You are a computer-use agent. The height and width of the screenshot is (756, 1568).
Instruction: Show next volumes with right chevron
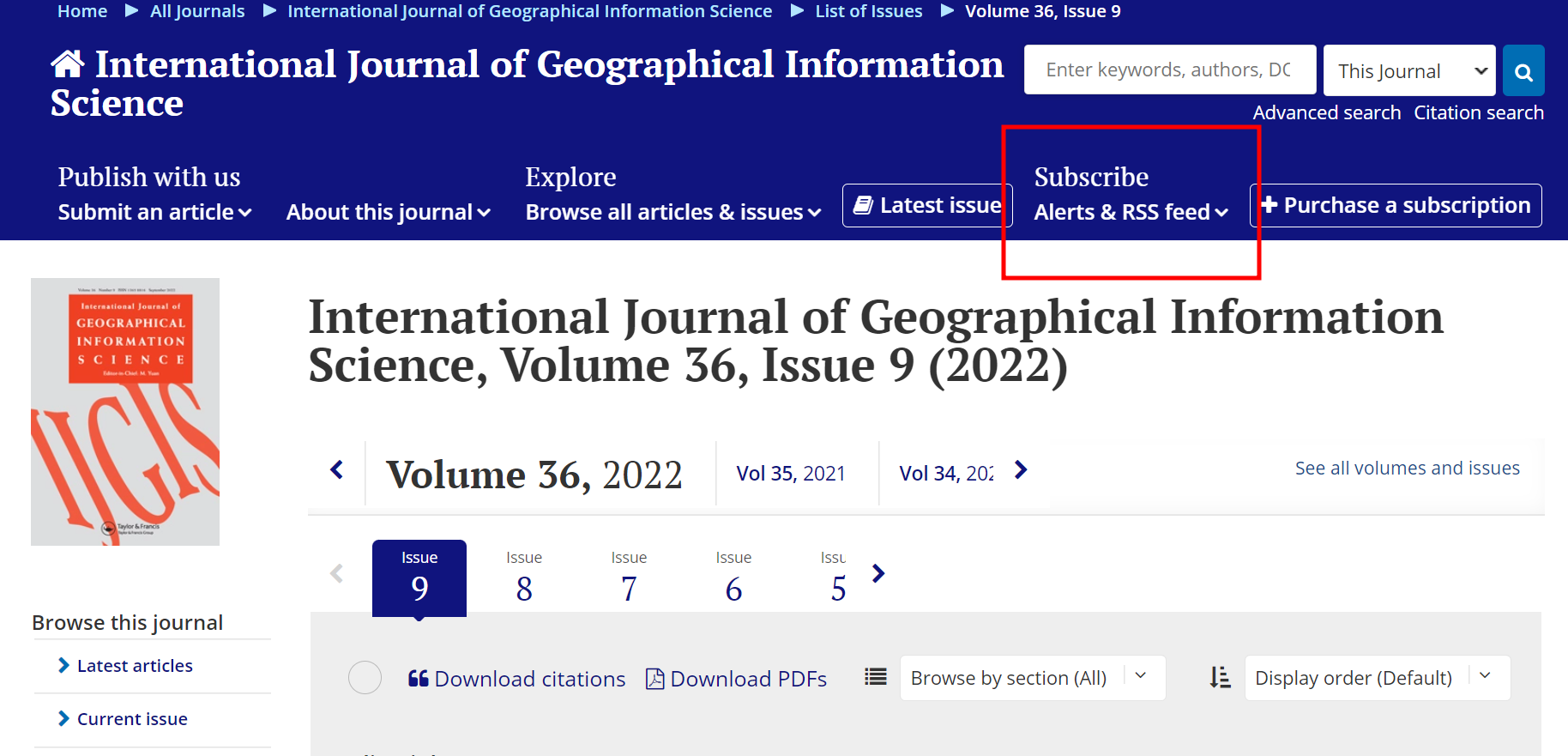coord(1021,469)
